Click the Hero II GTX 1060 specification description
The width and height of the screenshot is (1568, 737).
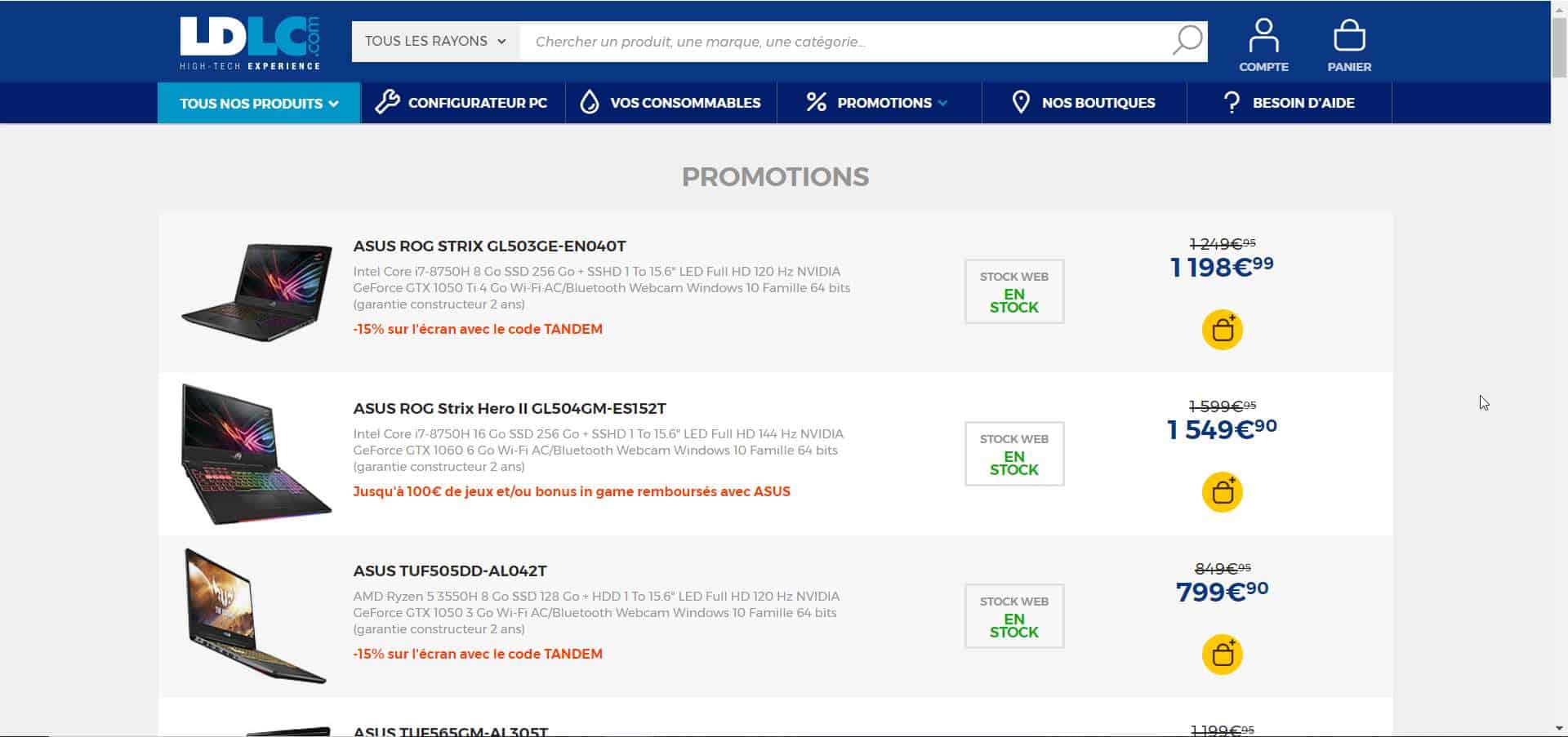click(599, 450)
